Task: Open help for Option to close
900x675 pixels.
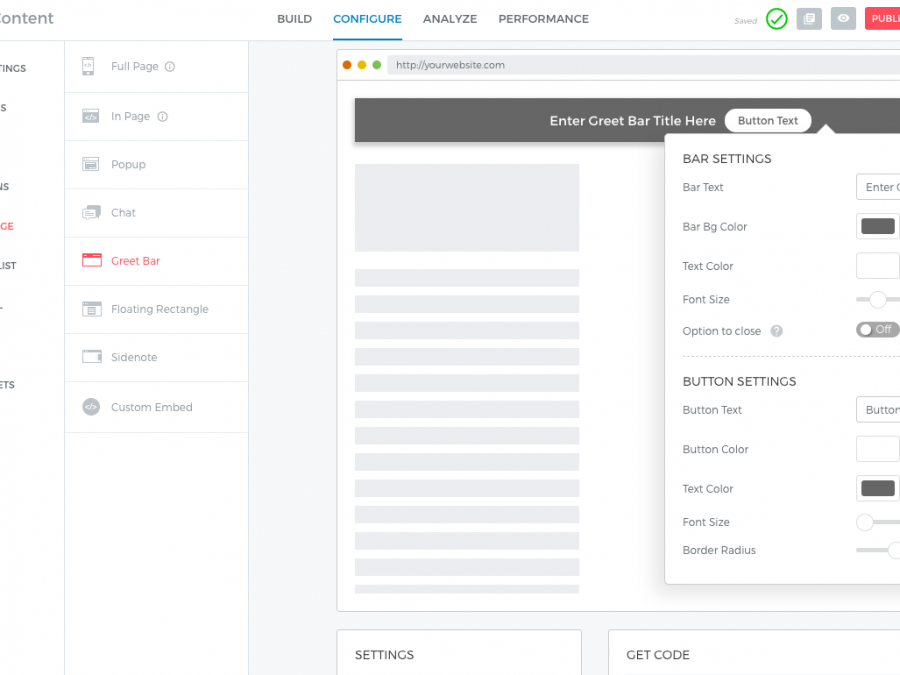Action: pyautogui.click(x=777, y=331)
